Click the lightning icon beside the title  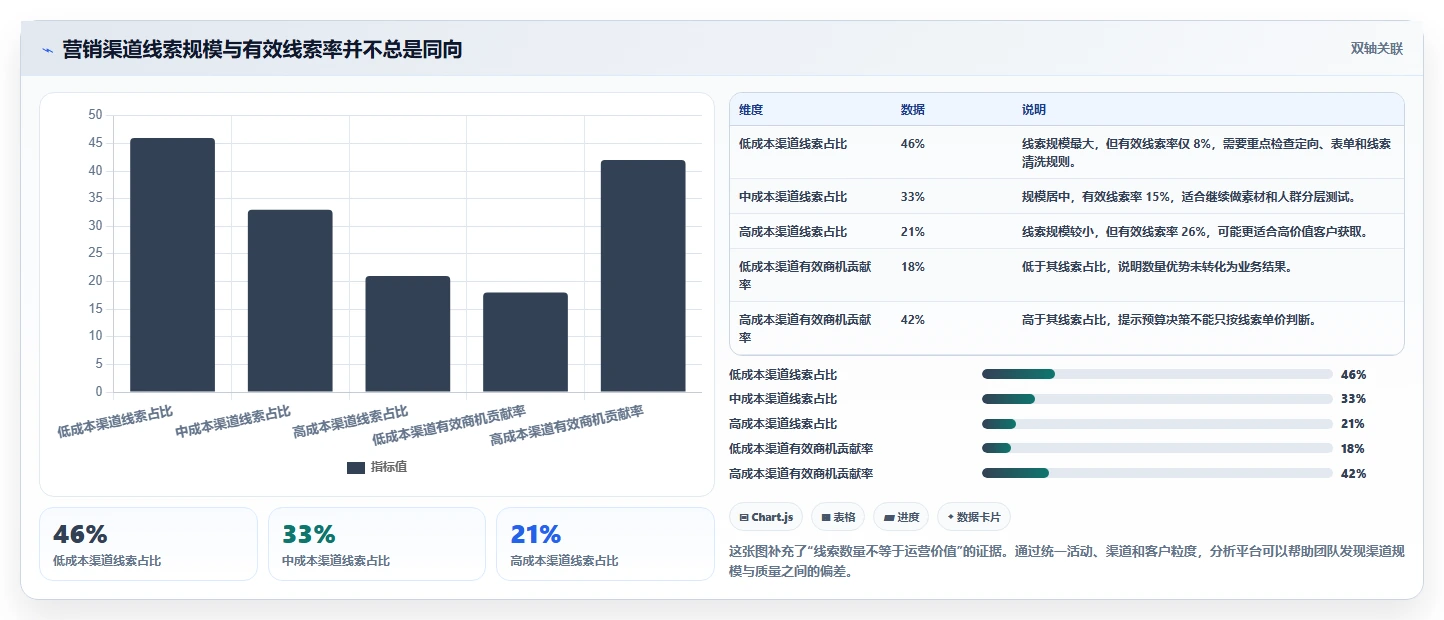tap(47, 49)
